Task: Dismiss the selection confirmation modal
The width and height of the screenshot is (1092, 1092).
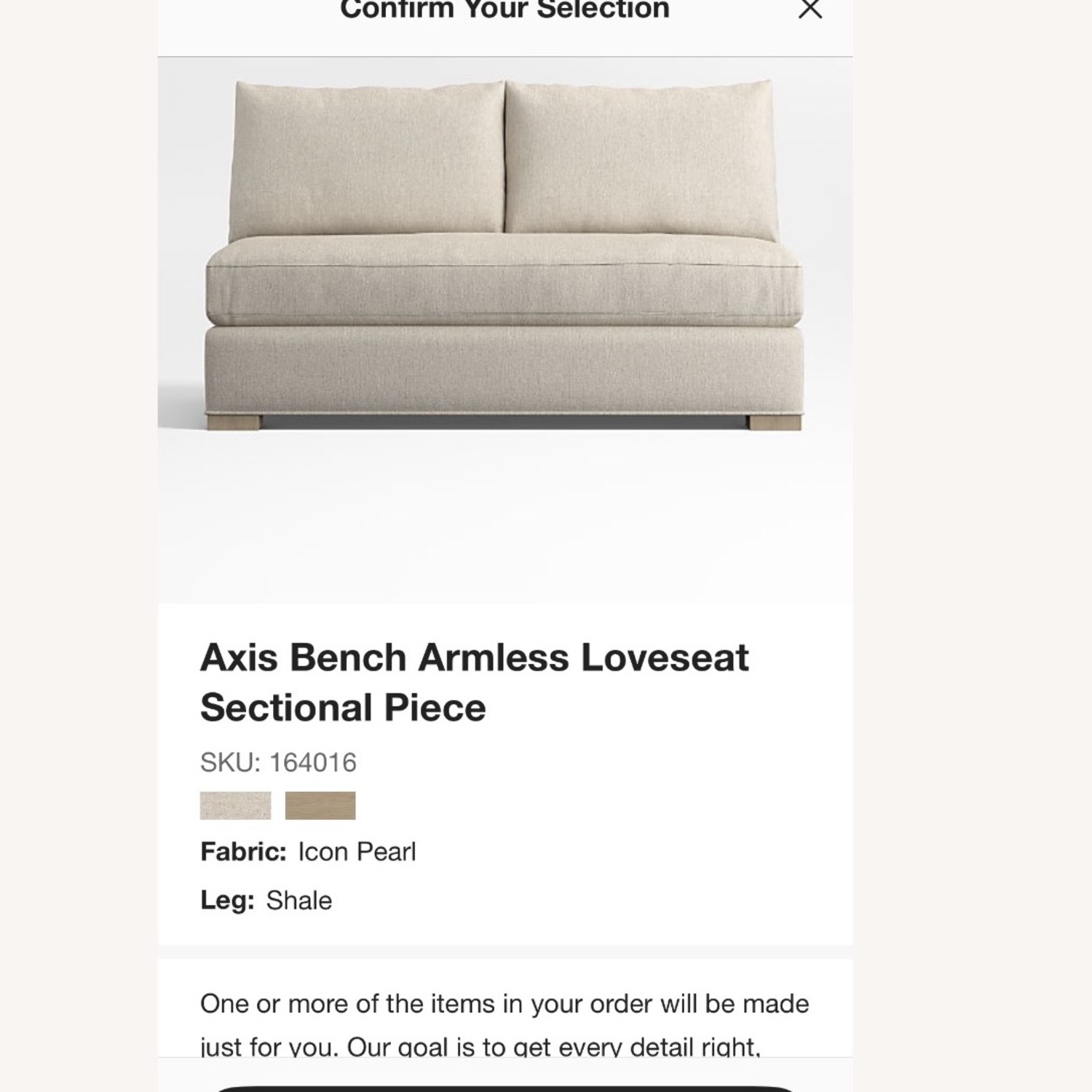Action: point(810,9)
